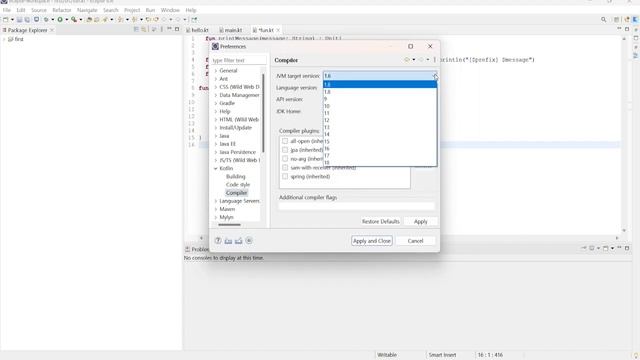Select the Ant preferences item
Image resolution: width=640 pixels, height=360 pixels.
[224, 79]
